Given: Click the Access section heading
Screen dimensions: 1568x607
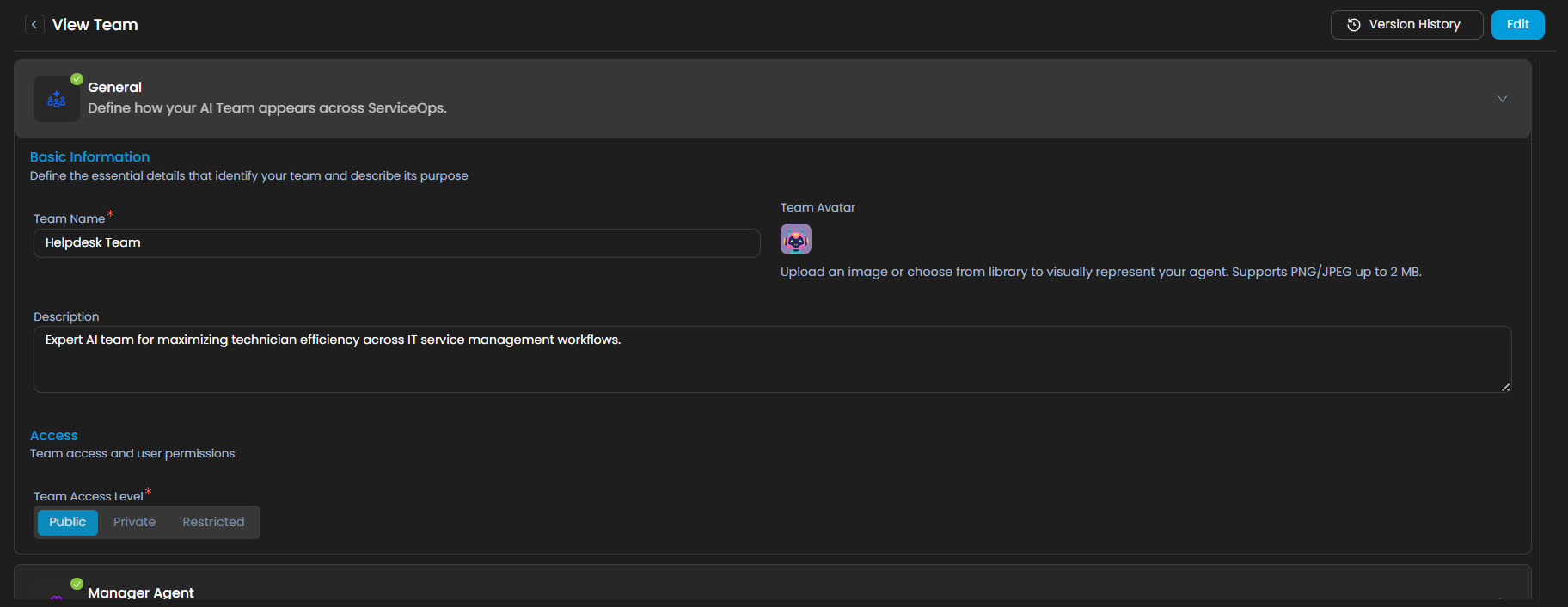Looking at the screenshot, I should click(54, 436).
